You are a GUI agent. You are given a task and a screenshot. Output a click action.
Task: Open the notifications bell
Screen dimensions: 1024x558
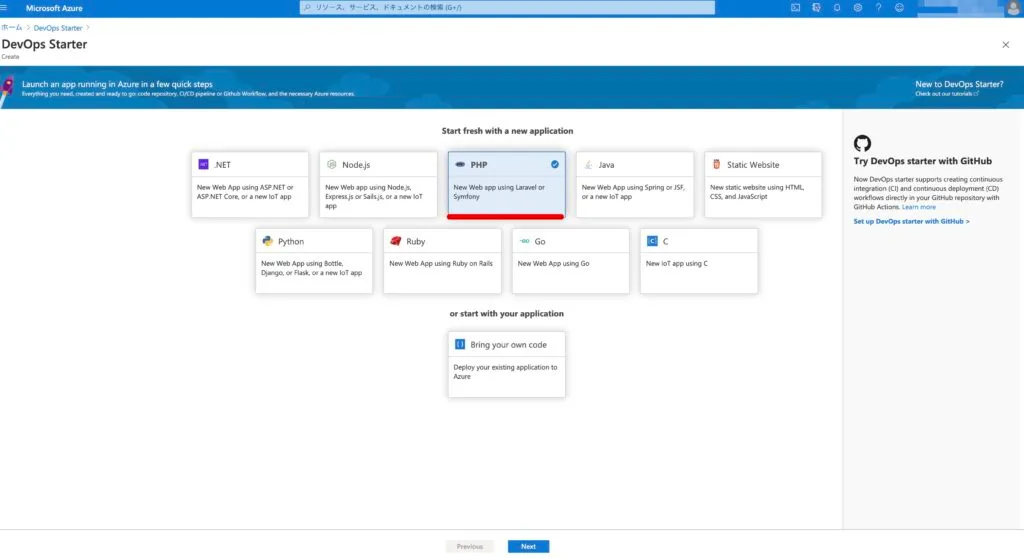837,8
